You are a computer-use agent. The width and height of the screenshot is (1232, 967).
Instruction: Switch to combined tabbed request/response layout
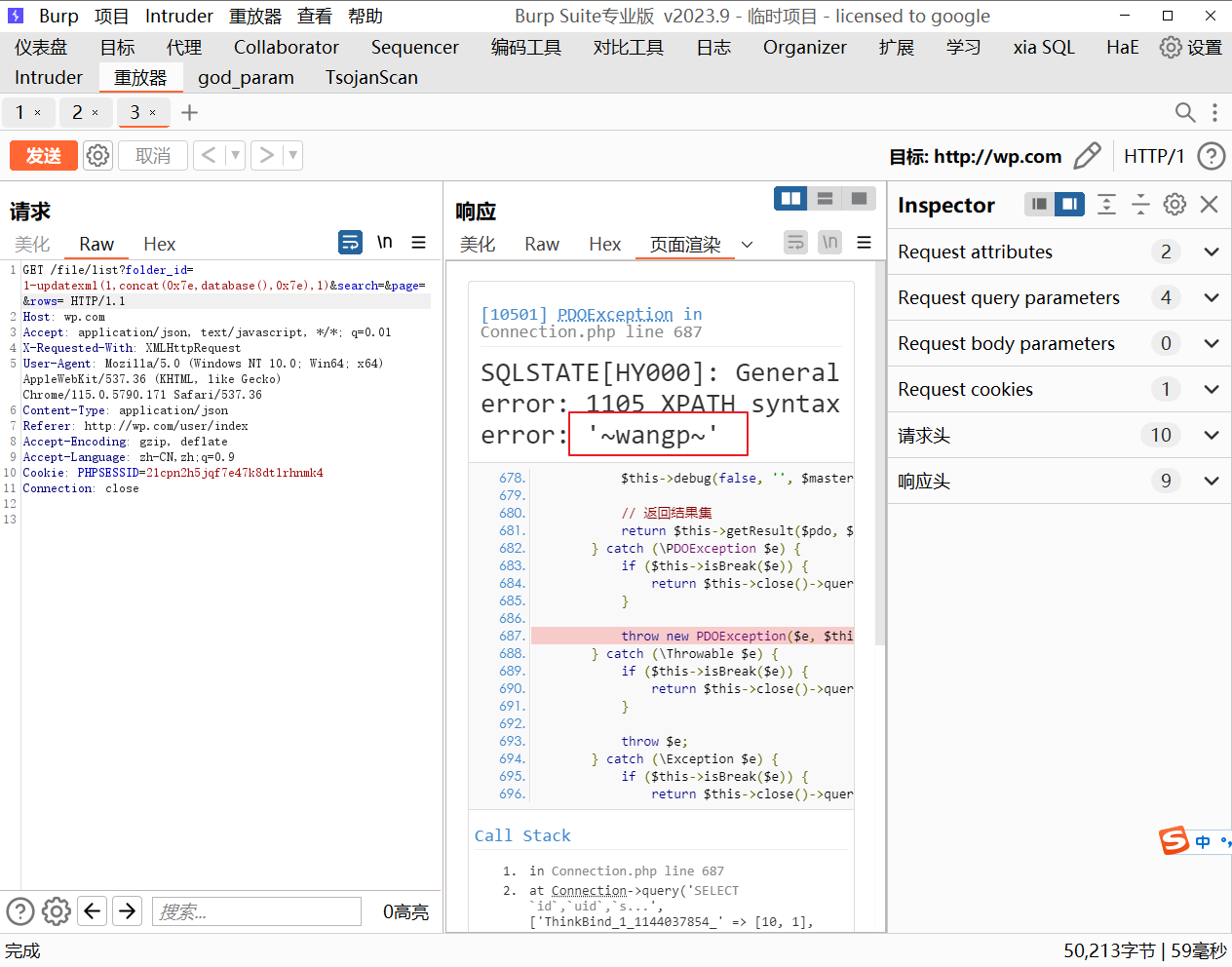859,199
